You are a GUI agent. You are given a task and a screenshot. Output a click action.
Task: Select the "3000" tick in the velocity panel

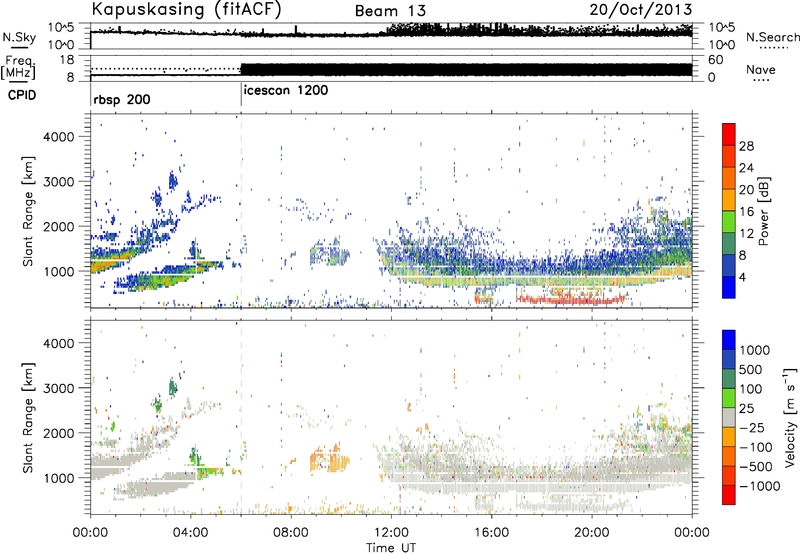pos(59,388)
